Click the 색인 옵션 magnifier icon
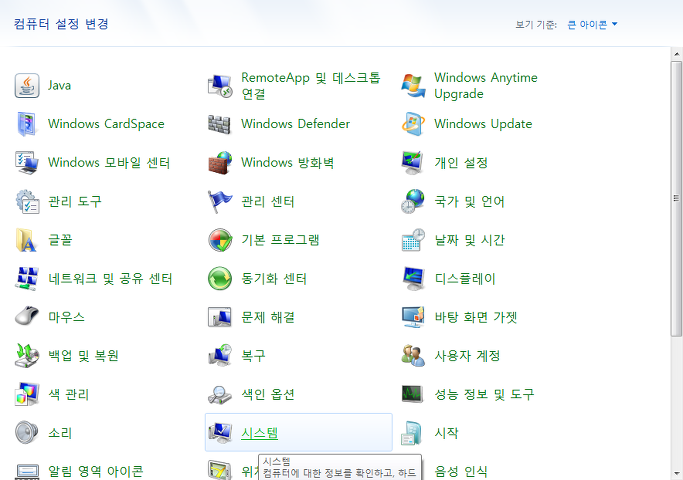This screenshot has width=683, height=480. [220, 394]
